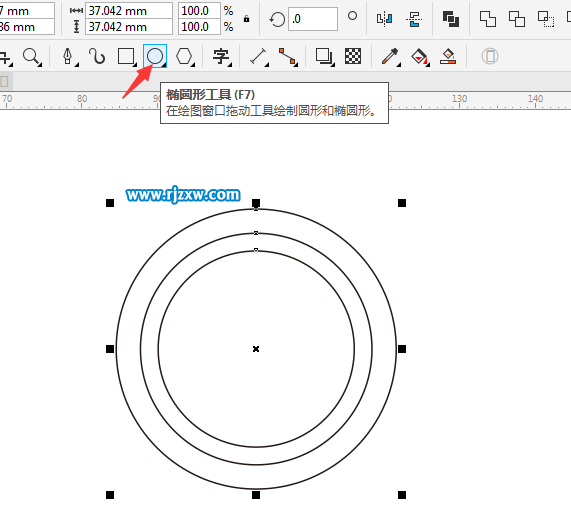Screen dimensions: 571x525
Task: Click the top-left selection handle
Action: [110, 203]
